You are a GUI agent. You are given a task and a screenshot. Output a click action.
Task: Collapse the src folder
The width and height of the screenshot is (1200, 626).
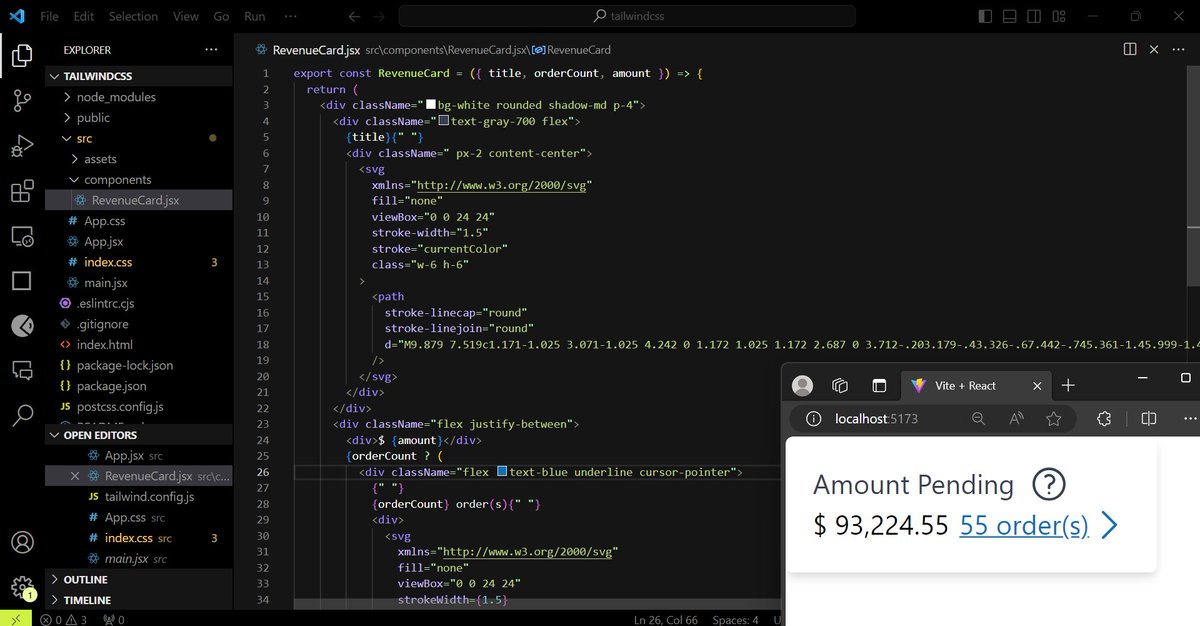coord(140,138)
